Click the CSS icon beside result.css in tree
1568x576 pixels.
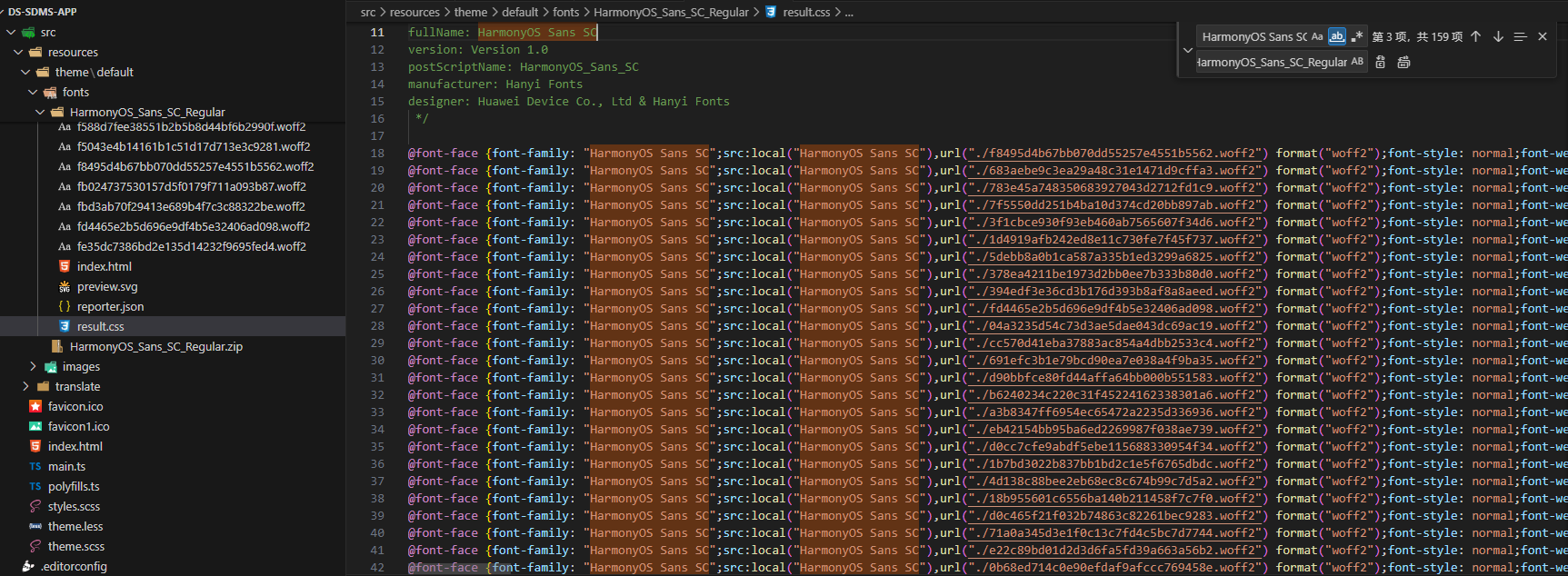pyautogui.click(x=65, y=326)
